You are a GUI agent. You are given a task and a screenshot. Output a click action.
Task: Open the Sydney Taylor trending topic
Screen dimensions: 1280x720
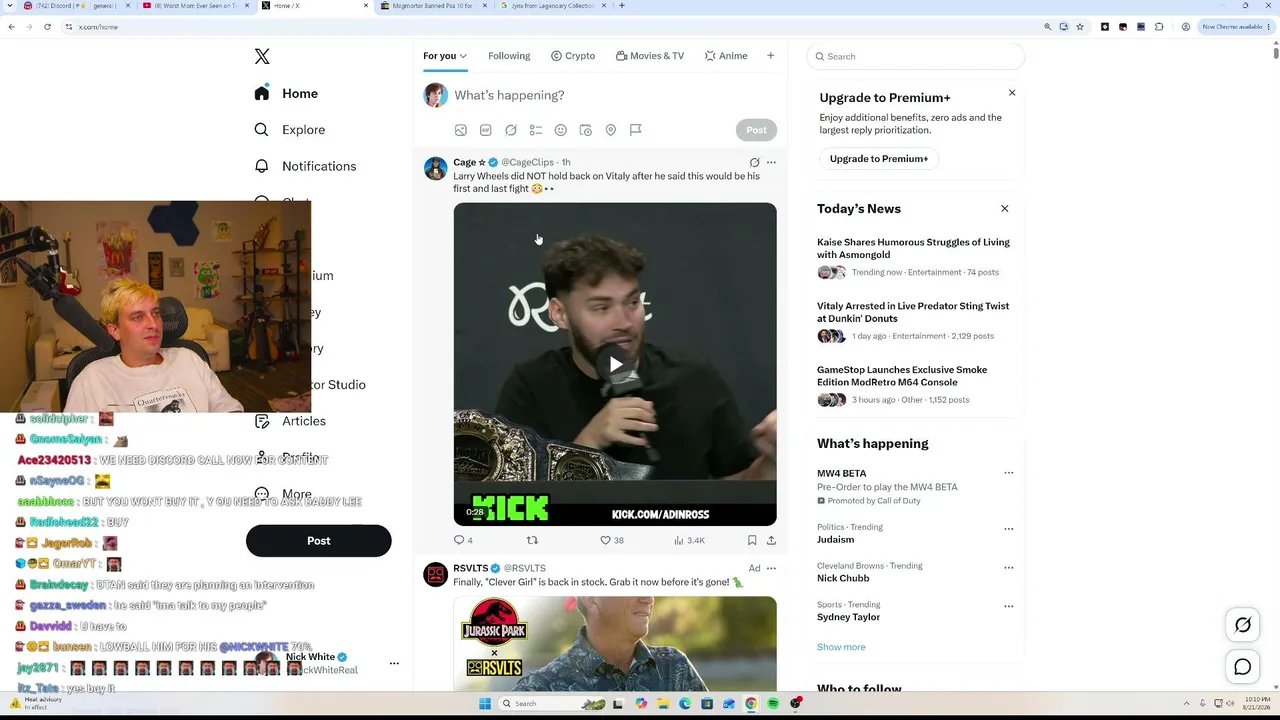pyautogui.click(x=848, y=617)
